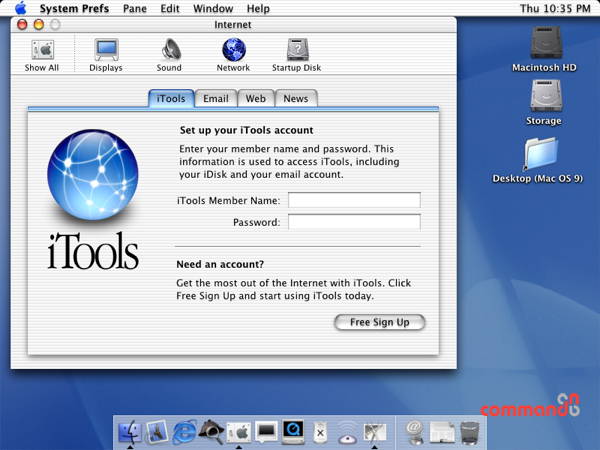Launch QuickTime Player from the Dock
This screenshot has width=600, height=450.
(293, 432)
